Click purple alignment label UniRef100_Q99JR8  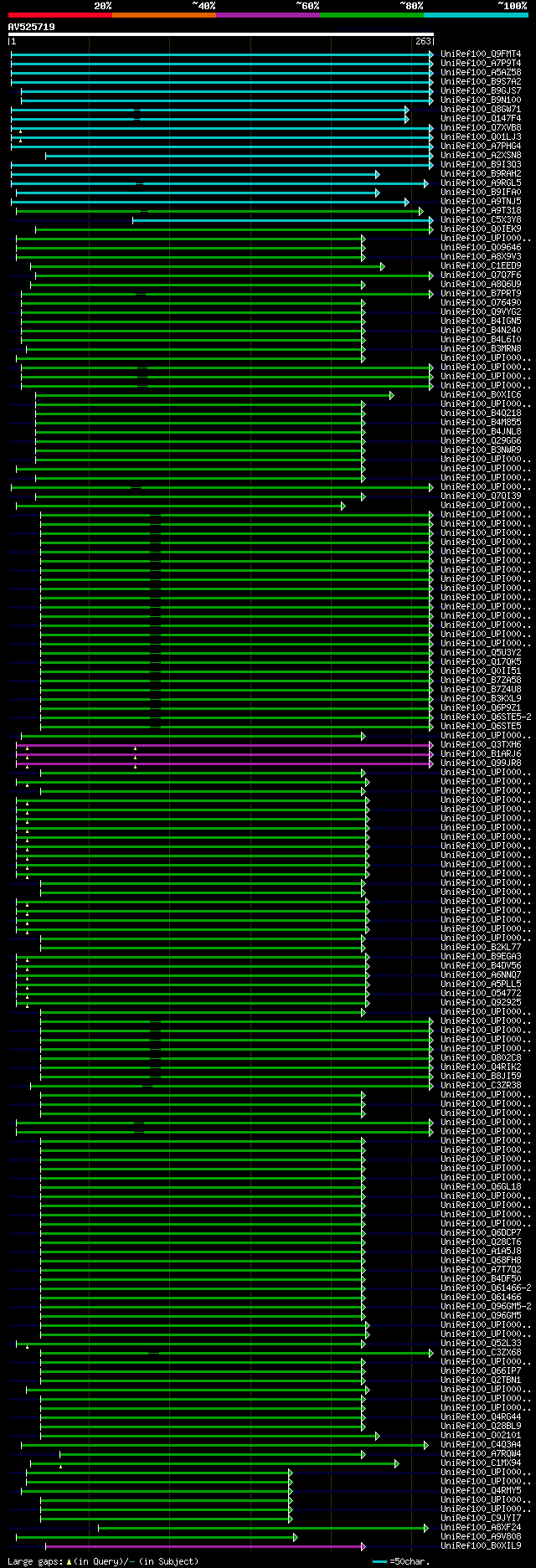pos(481,763)
